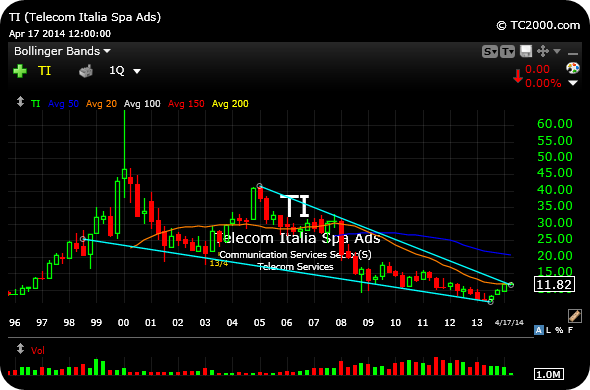This screenshot has height=390, width=590.
Task: Click the 08 year label on time axis
Action: point(341,323)
